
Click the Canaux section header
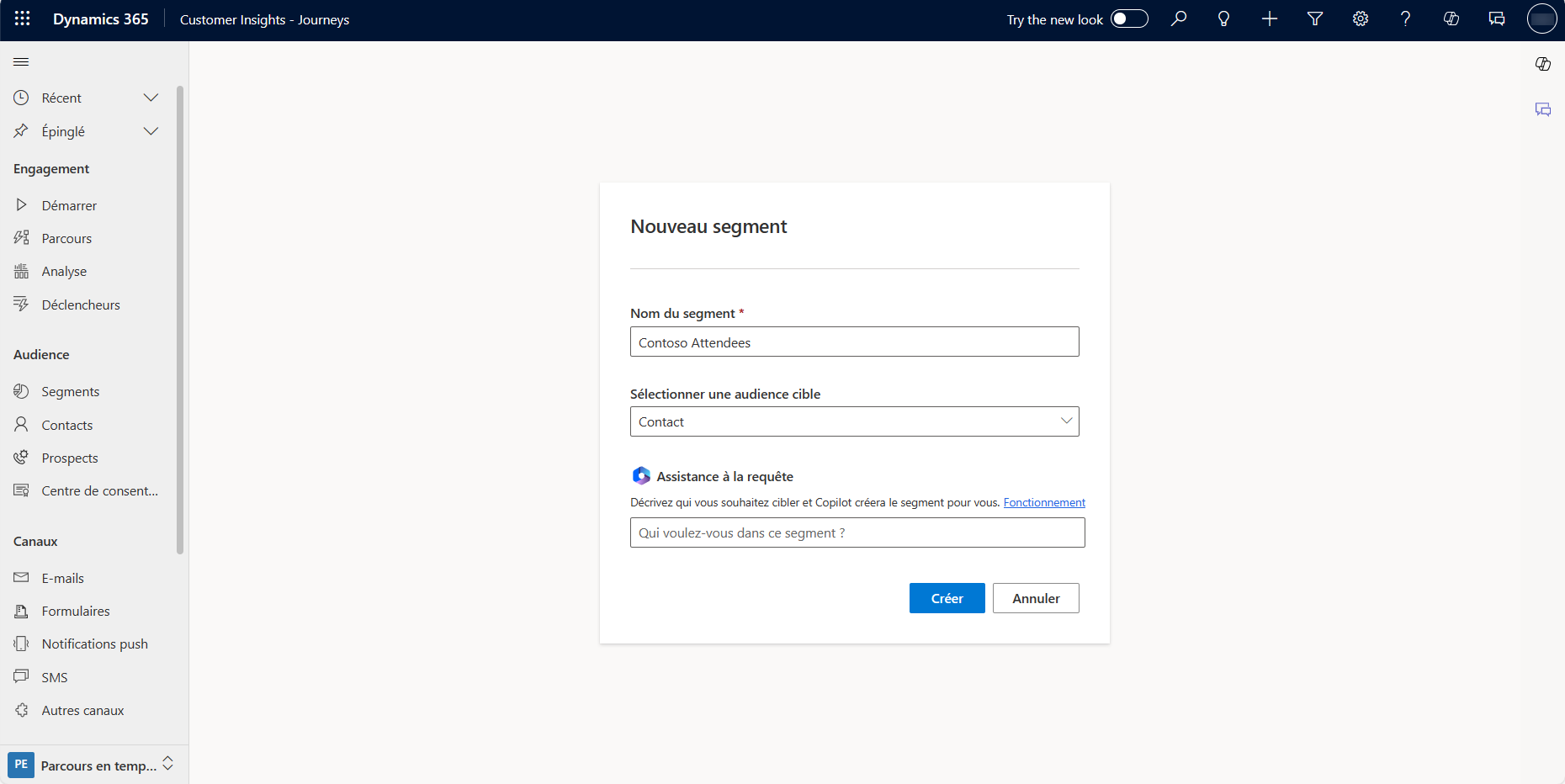(x=35, y=541)
